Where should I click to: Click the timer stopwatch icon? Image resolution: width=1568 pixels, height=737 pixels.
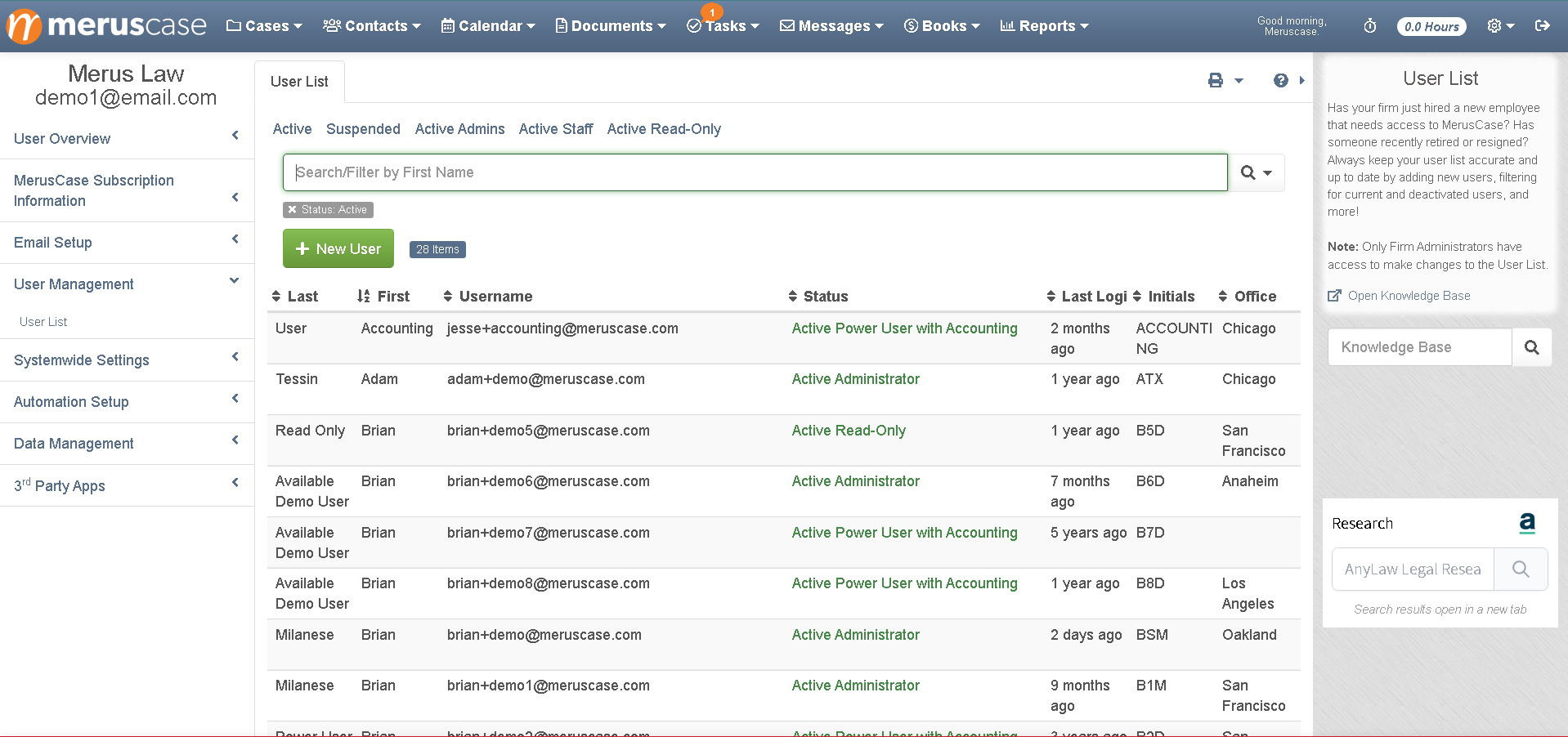(x=1370, y=26)
